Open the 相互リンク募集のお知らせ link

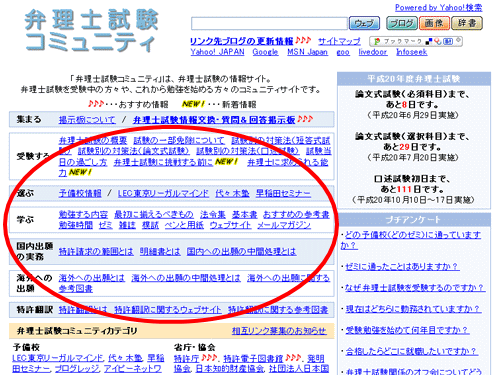(x=279, y=331)
